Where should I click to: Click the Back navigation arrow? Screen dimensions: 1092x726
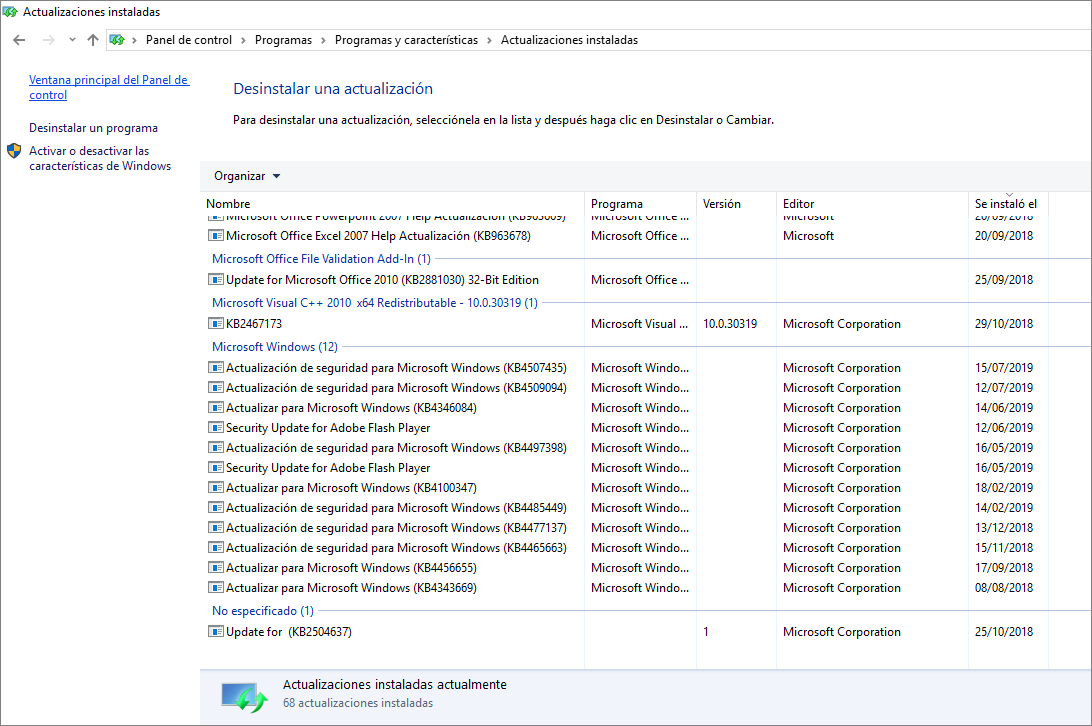coord(19,40)
